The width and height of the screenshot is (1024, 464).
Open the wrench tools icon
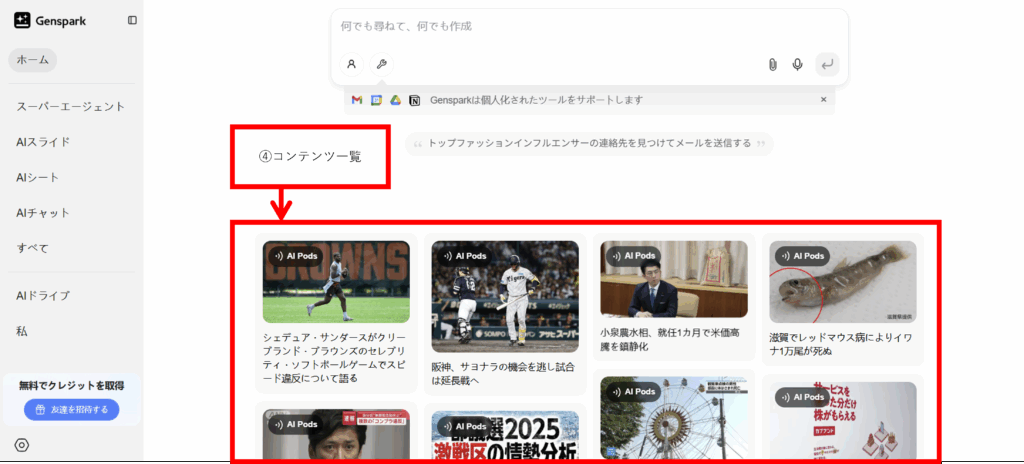click(381, 64)
